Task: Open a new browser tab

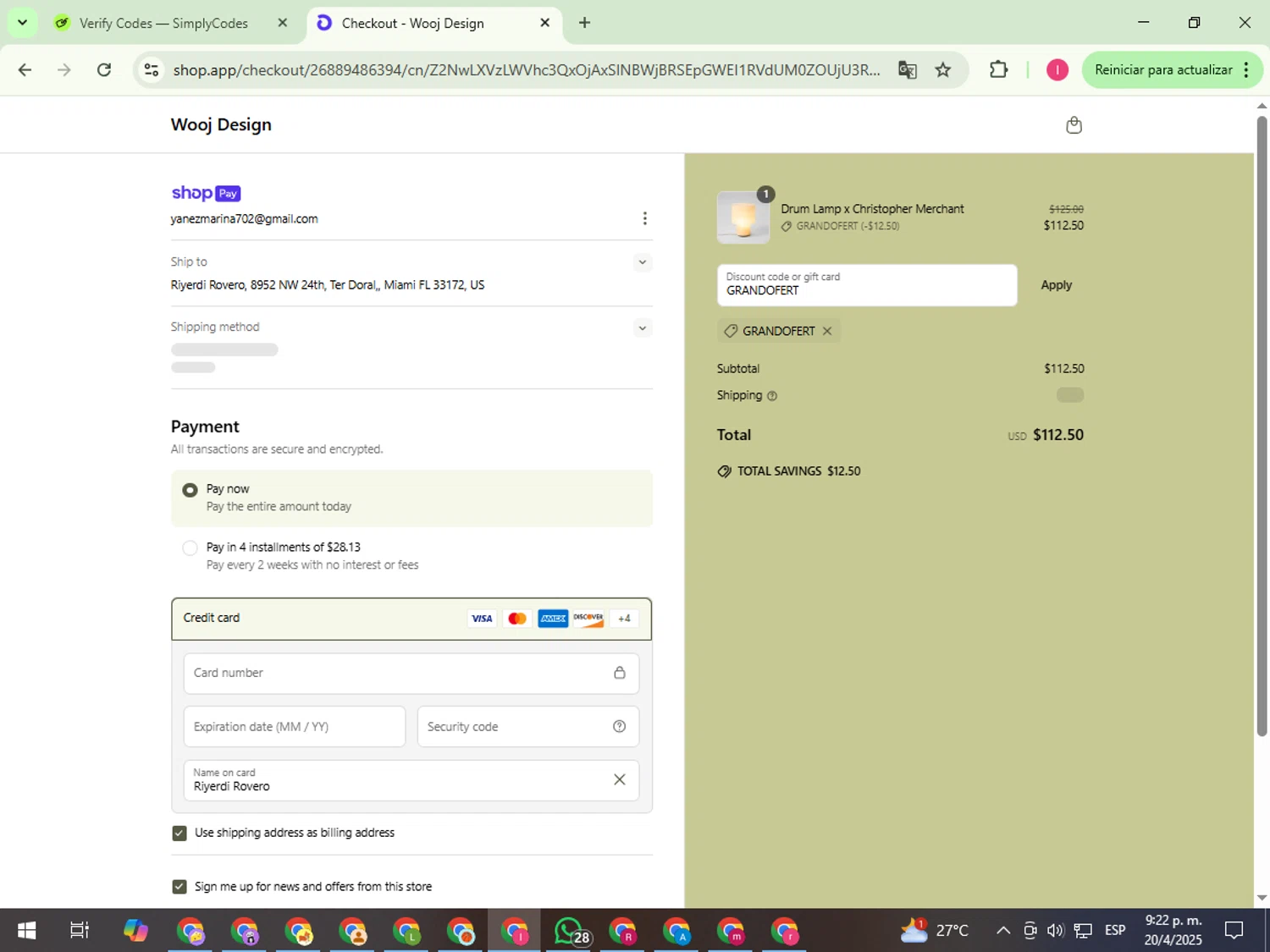Action: (x=584, y=23)
